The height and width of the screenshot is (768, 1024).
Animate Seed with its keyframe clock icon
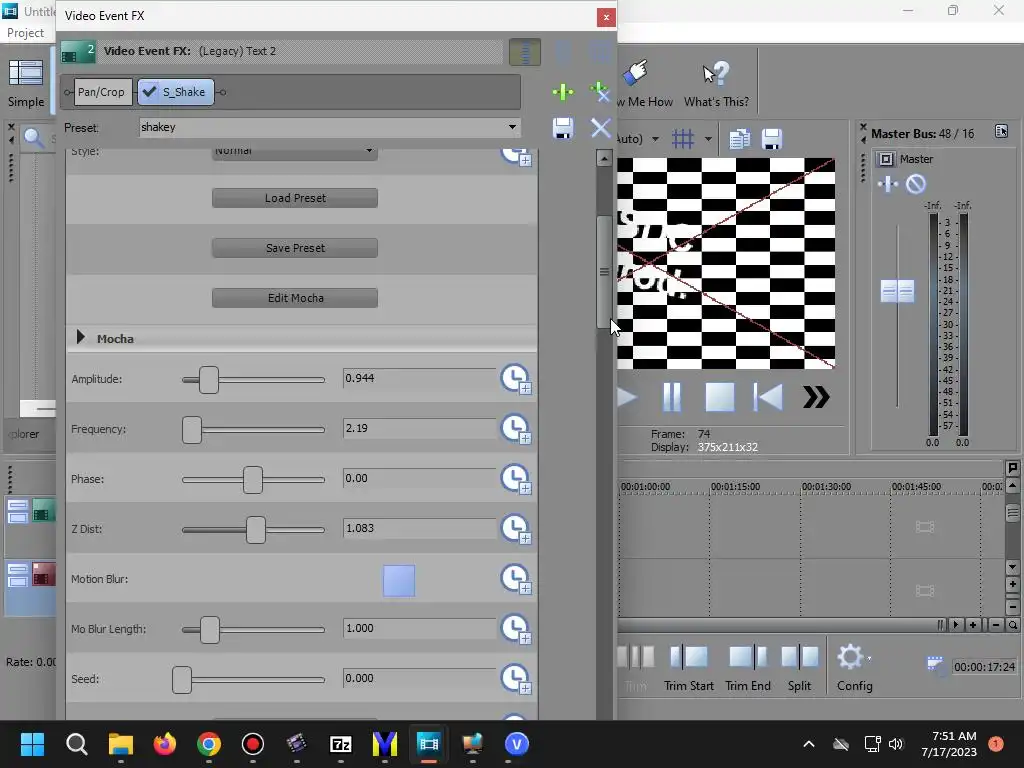(x=516, y=680)
